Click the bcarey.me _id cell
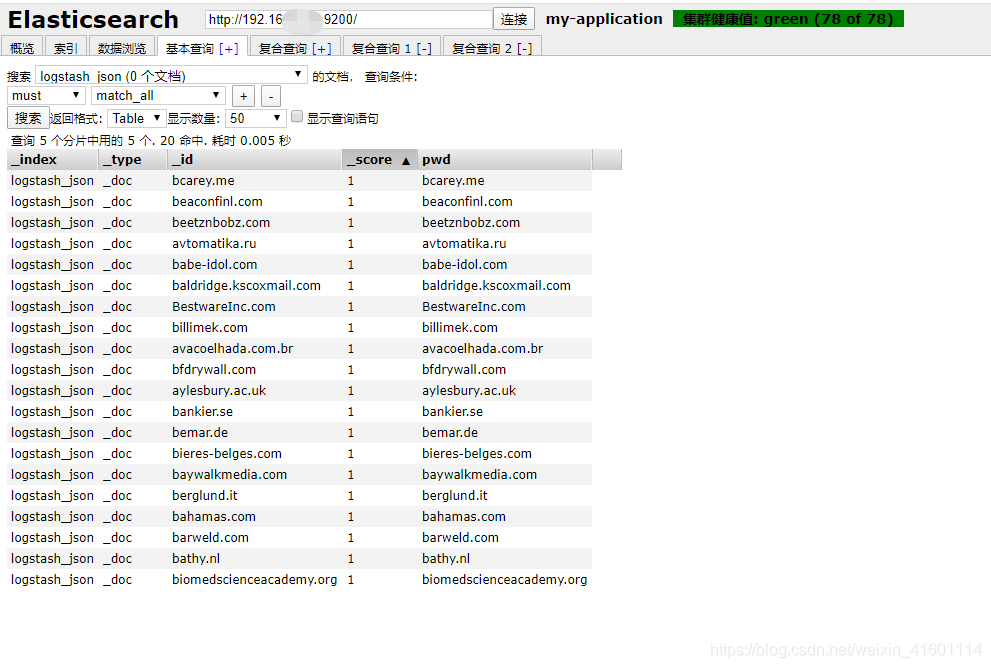The height and width of the screenshot is (668, 991). coord(255,181)
